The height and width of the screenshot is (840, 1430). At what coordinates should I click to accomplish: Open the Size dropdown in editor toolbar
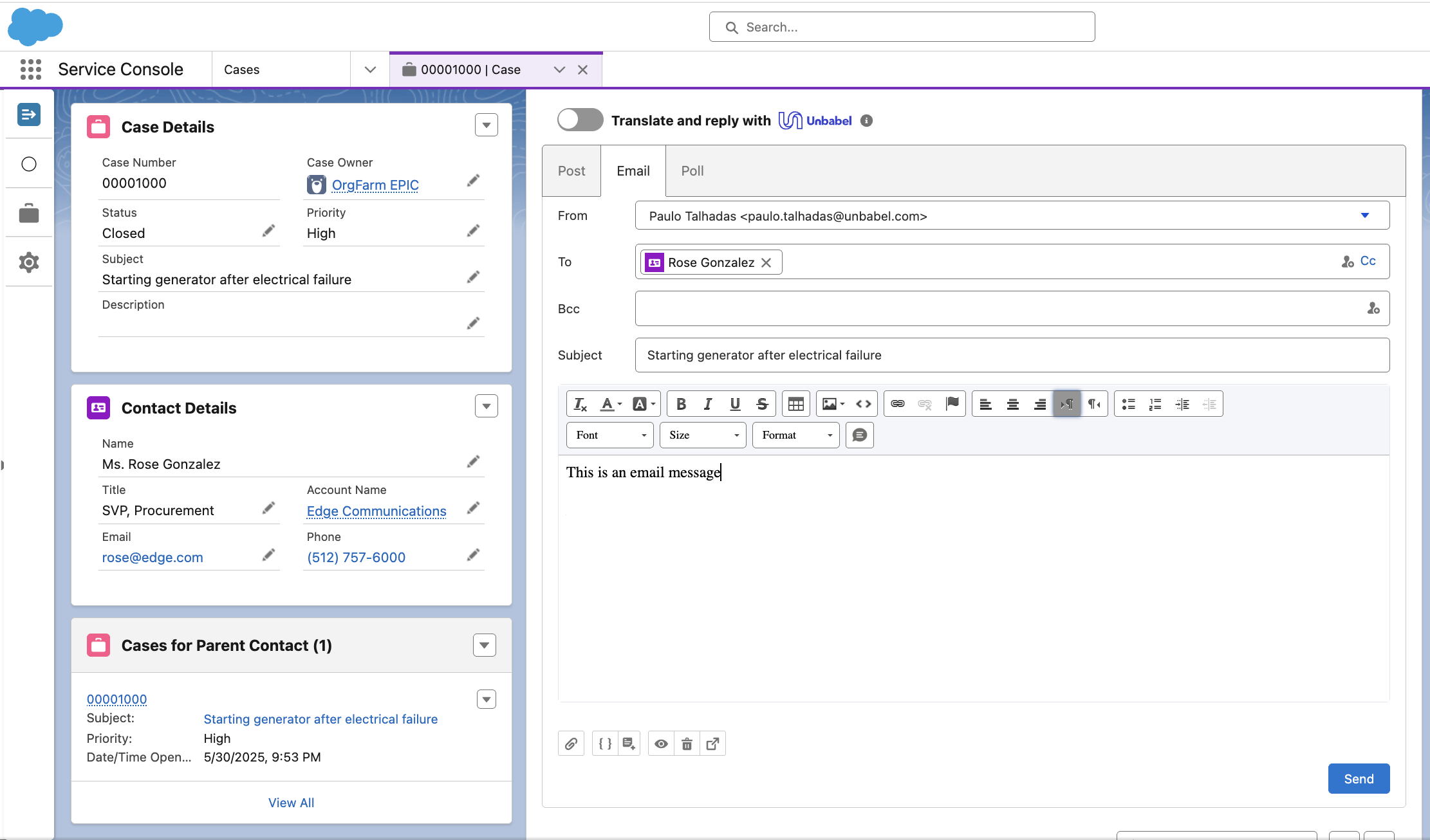click(703, 435)
